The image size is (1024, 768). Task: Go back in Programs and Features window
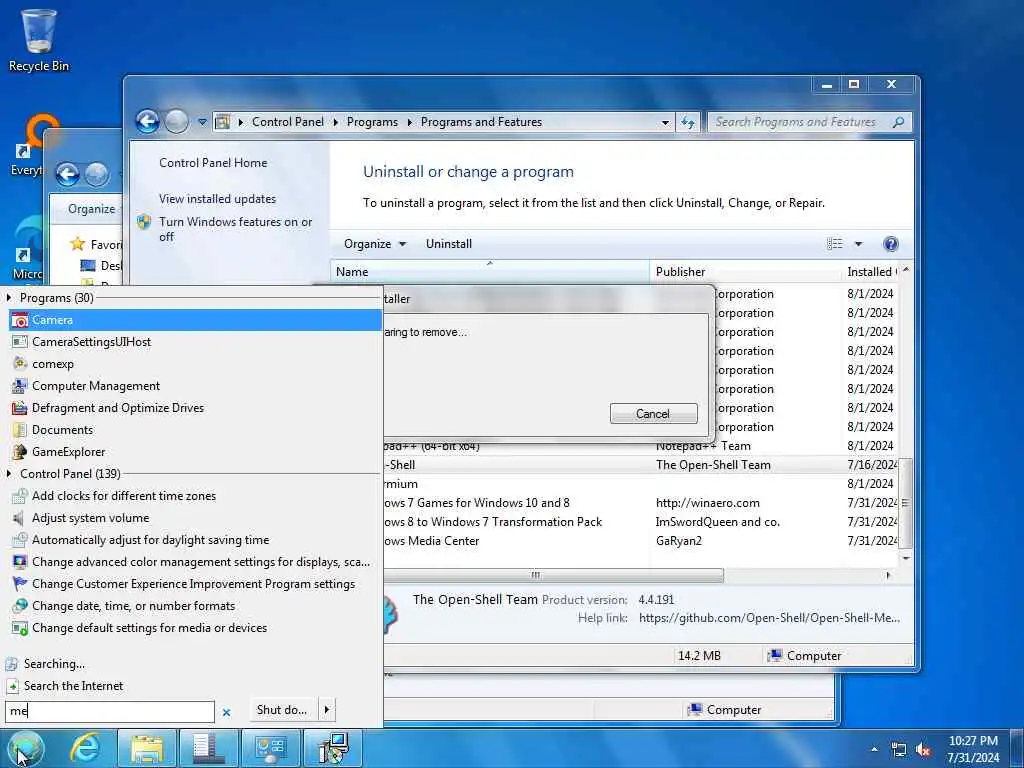tap(148, 121)
